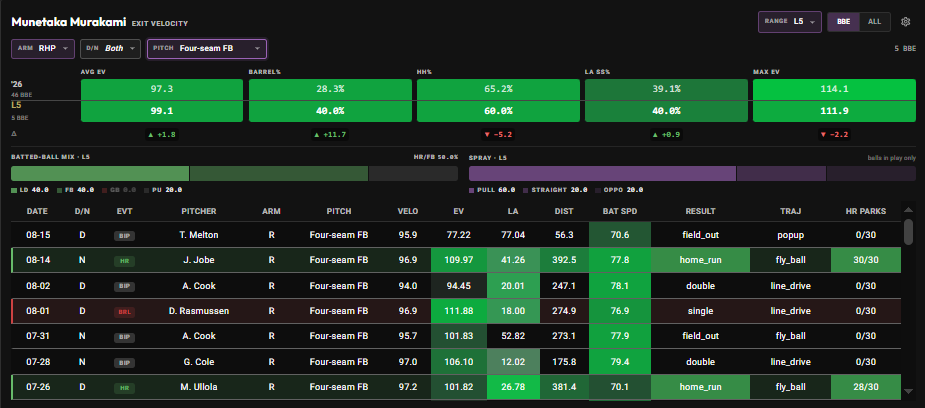Click the 30/30 HR parks cell
The height and width of the screenshot is (408, 925).
point(865,260)
